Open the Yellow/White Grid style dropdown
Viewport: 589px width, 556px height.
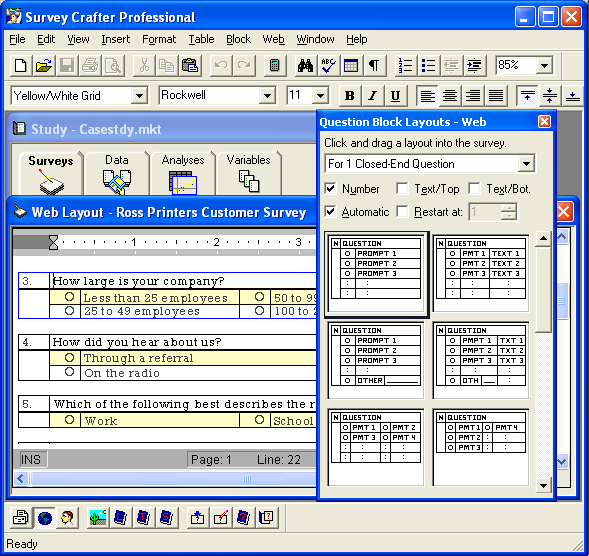click(x=139, y=96)
